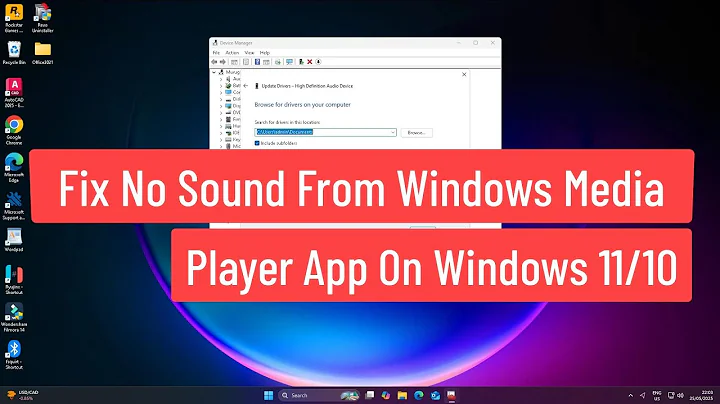Select the Microsoft Edge desktop icon
The width and height of the screenshot is (720, 404).
(x=14, y=168)
